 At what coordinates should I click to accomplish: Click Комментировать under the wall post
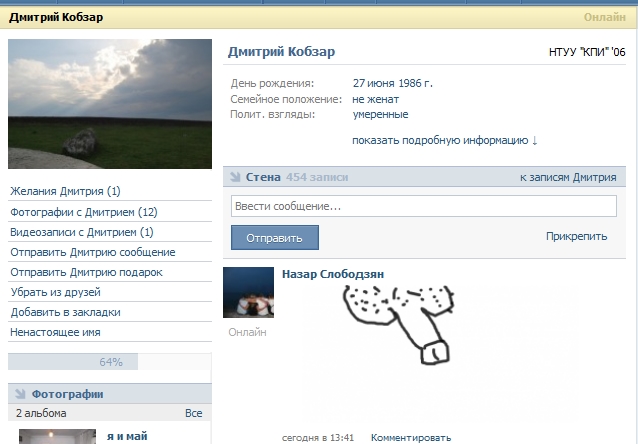point(411,438)
